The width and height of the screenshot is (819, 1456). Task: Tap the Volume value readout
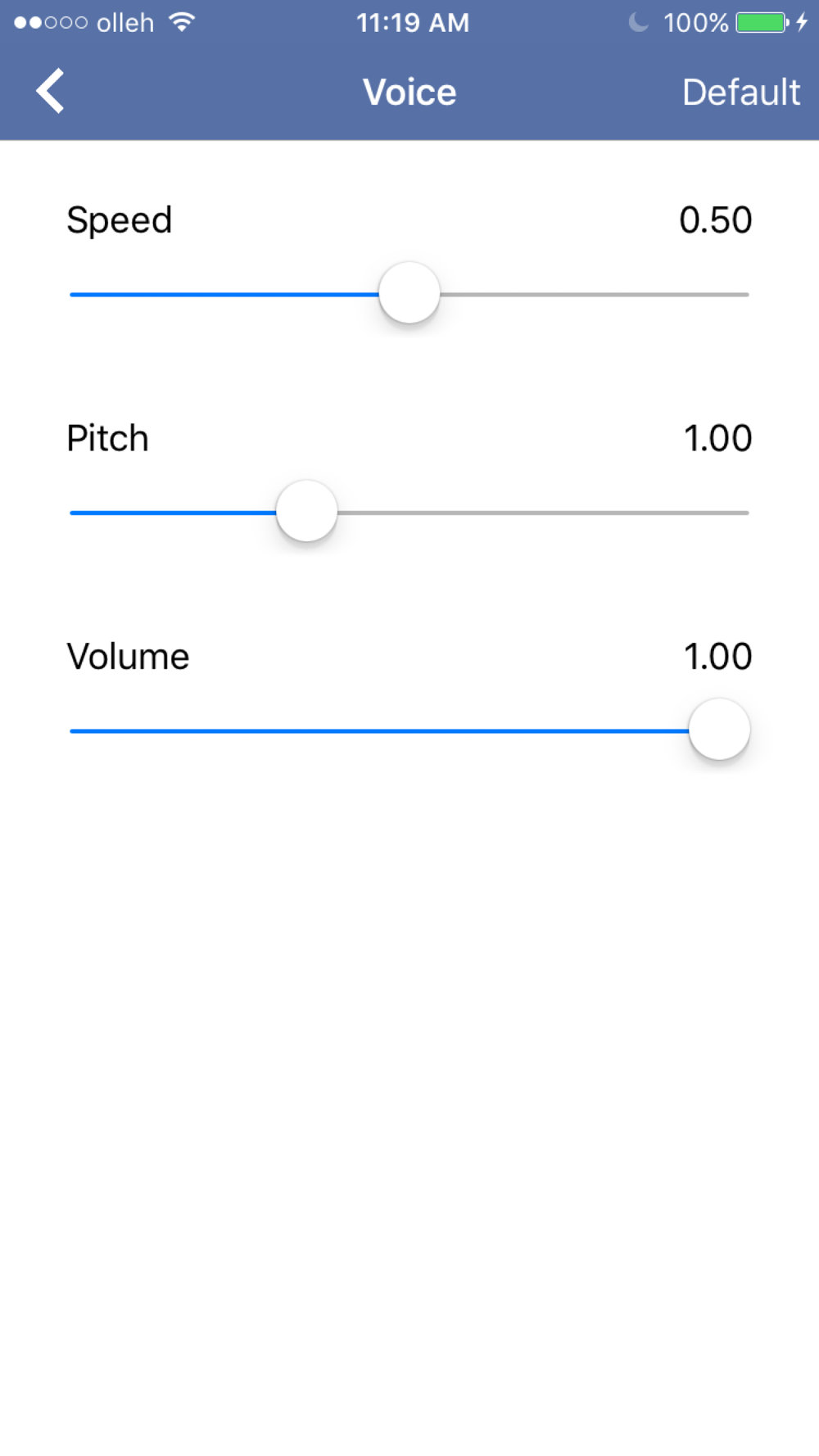click(x=717, y=657)
